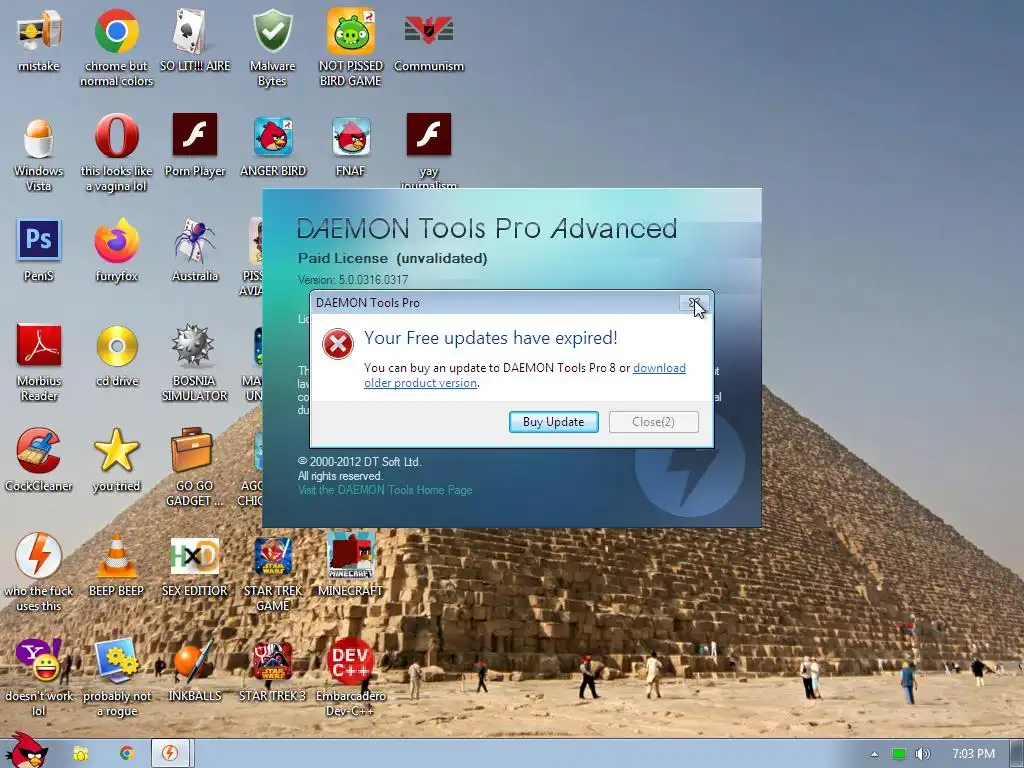Select the Communism desktop icon
Image resolution: width=1024 pixels, height=768 pixels.
tap(428, 31)
